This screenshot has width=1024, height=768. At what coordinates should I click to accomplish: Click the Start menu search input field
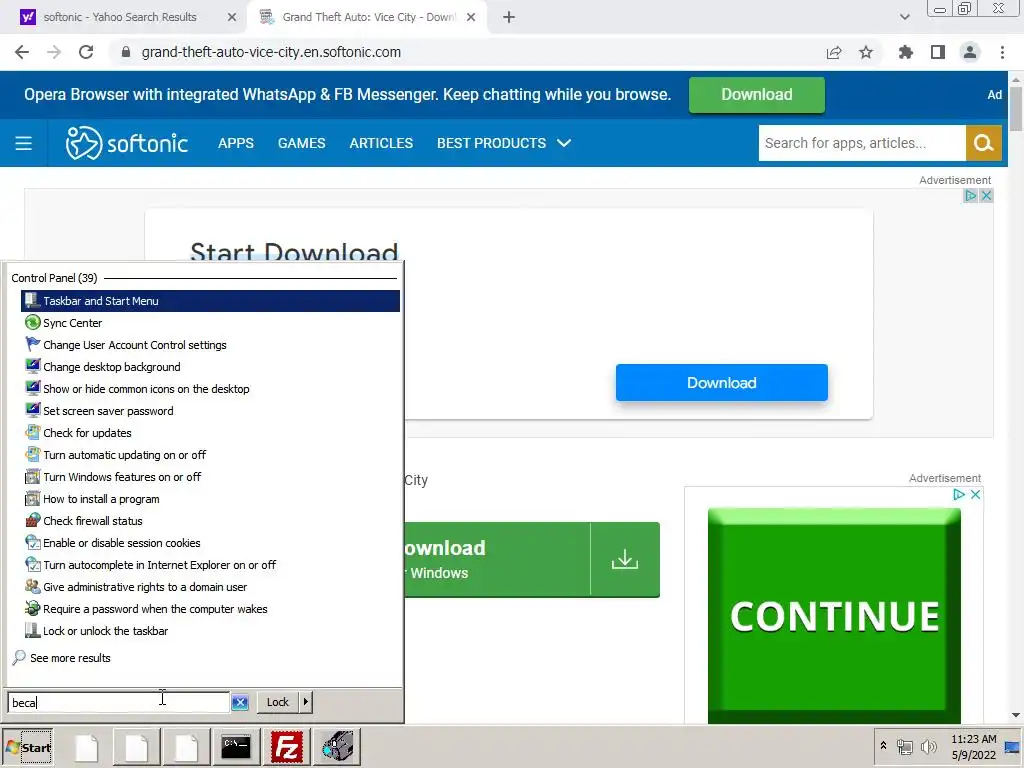click(x=119, y=702)
